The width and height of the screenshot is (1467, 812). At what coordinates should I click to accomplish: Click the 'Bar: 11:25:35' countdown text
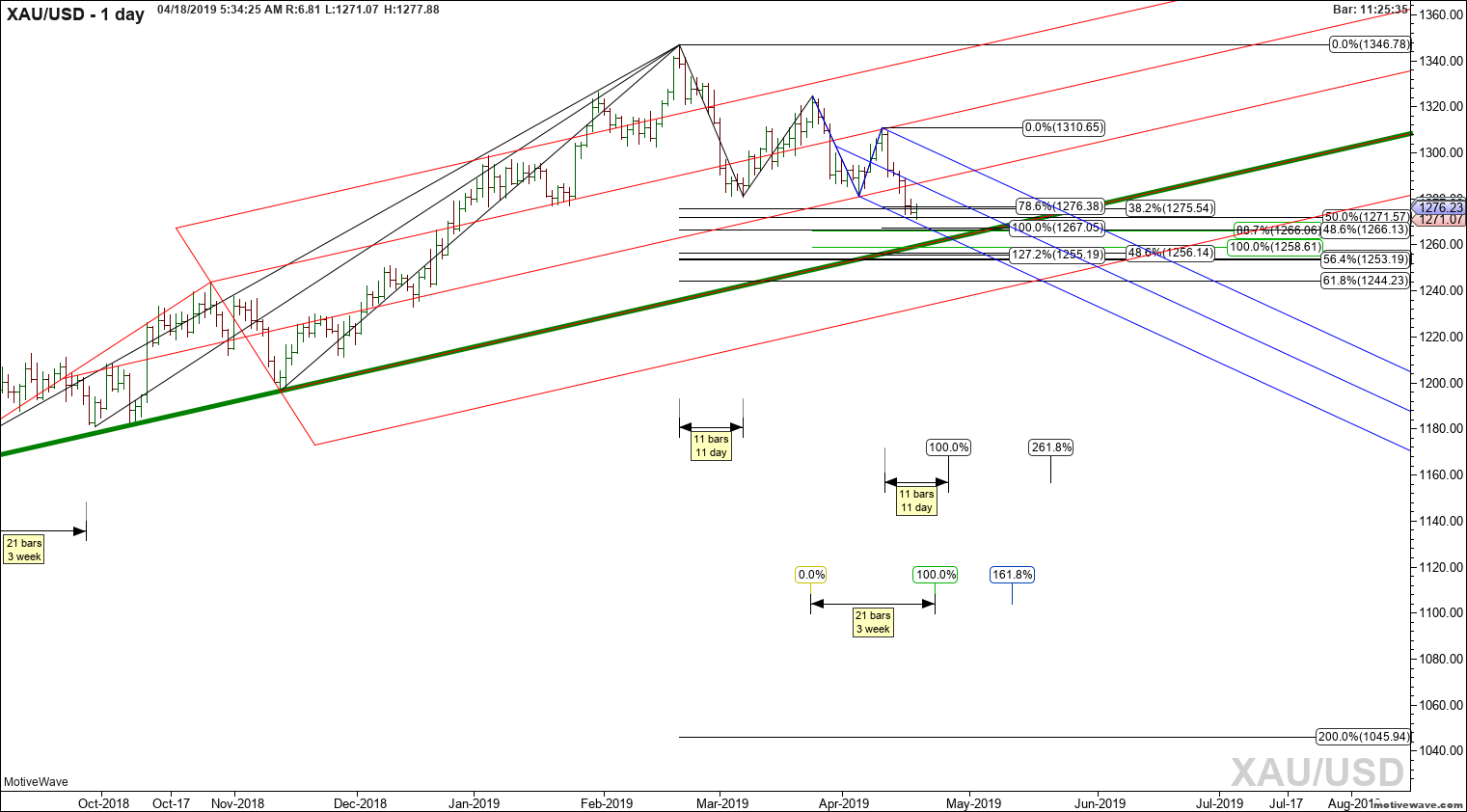point(1371,10)
